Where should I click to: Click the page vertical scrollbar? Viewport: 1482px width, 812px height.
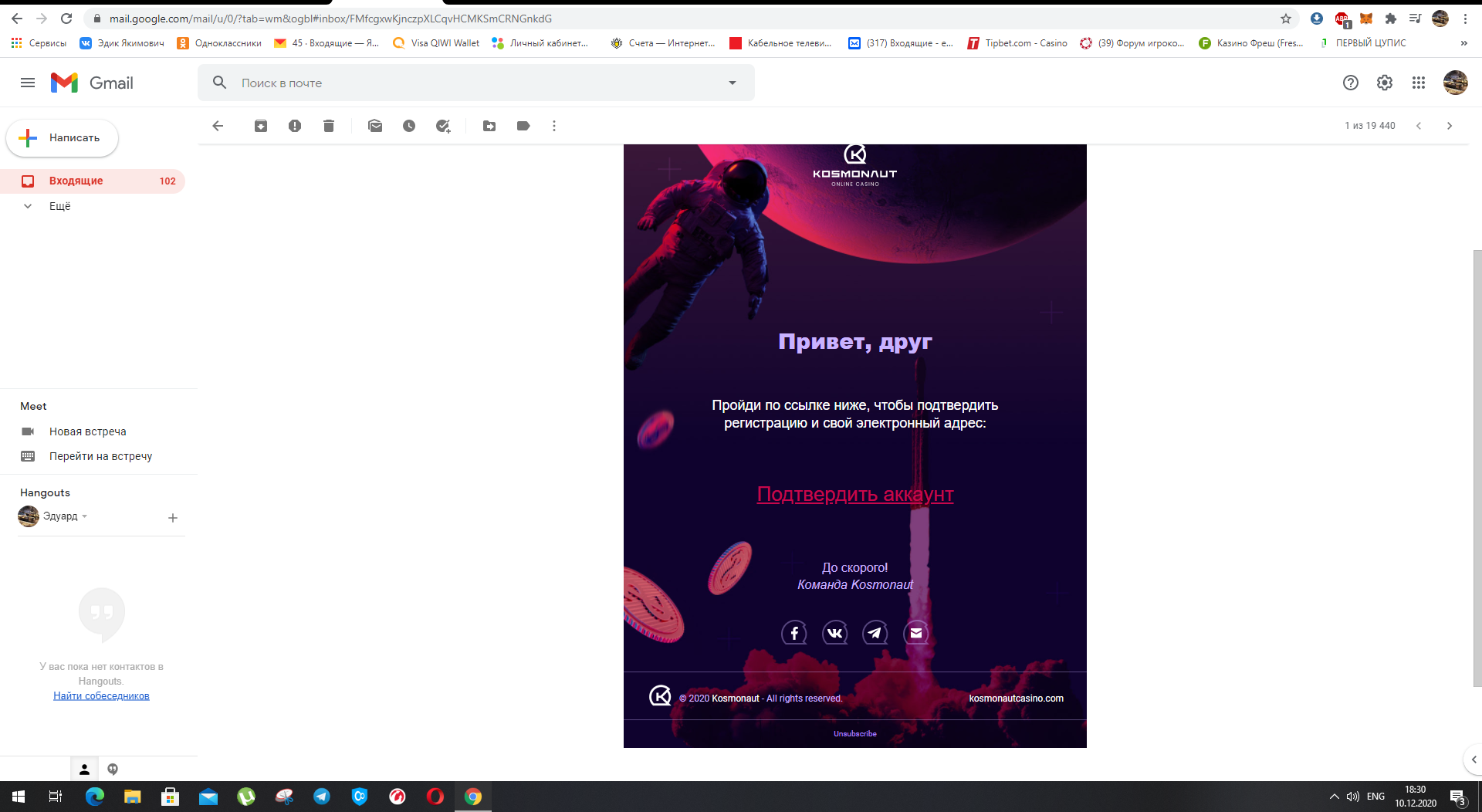pos(1477,468)
